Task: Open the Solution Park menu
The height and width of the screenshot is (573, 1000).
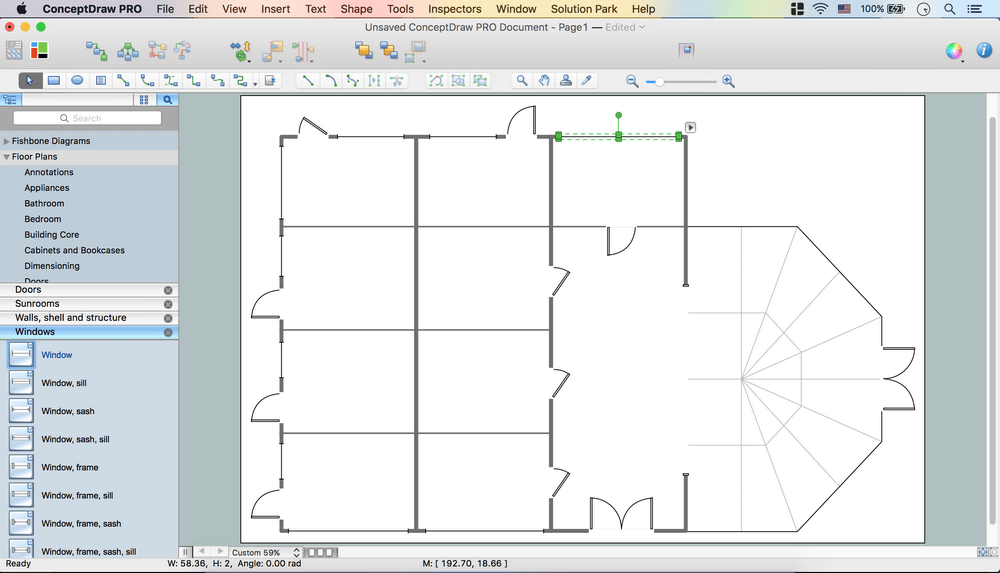Action: (584, 9)
